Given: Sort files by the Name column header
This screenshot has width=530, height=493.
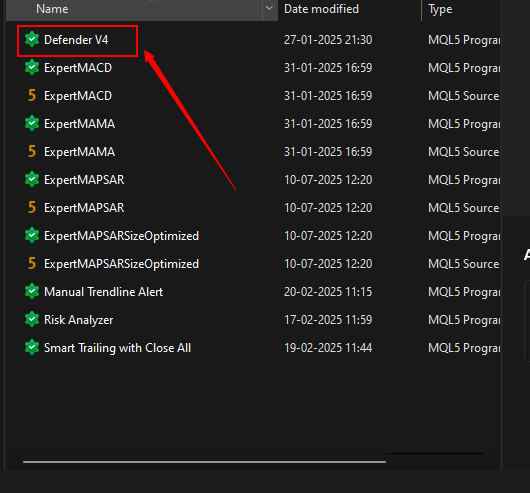Looking at the screenshot, I should point(52,9).
